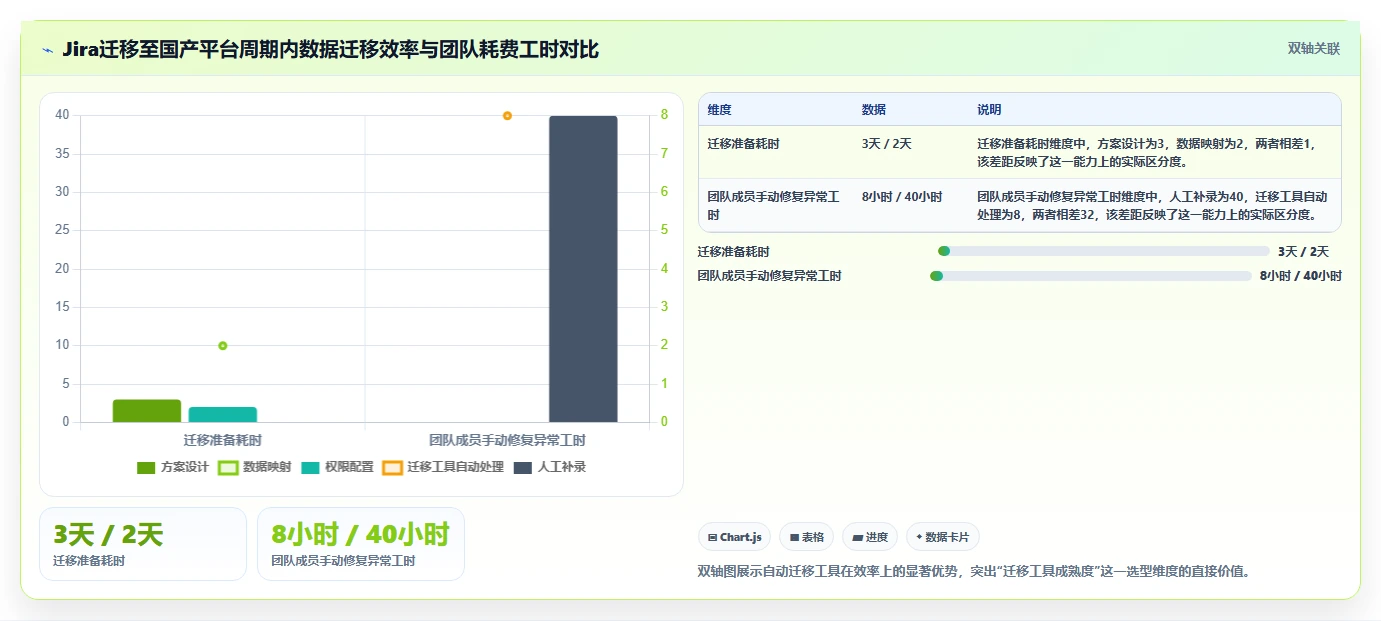Click the 双轴关联 label in header
Viewport: 1381px width, 621px height.
pos(1314,48)
